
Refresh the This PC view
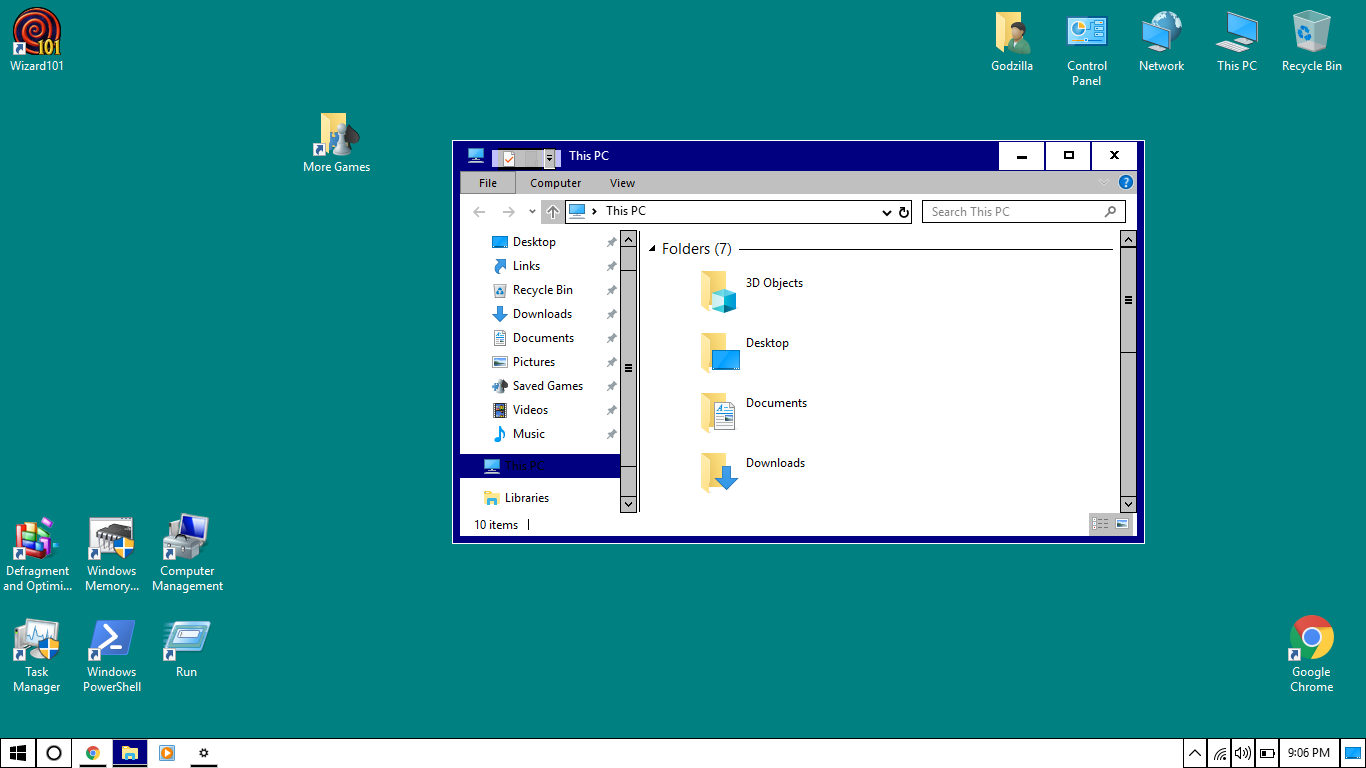[x=904, y=211]
